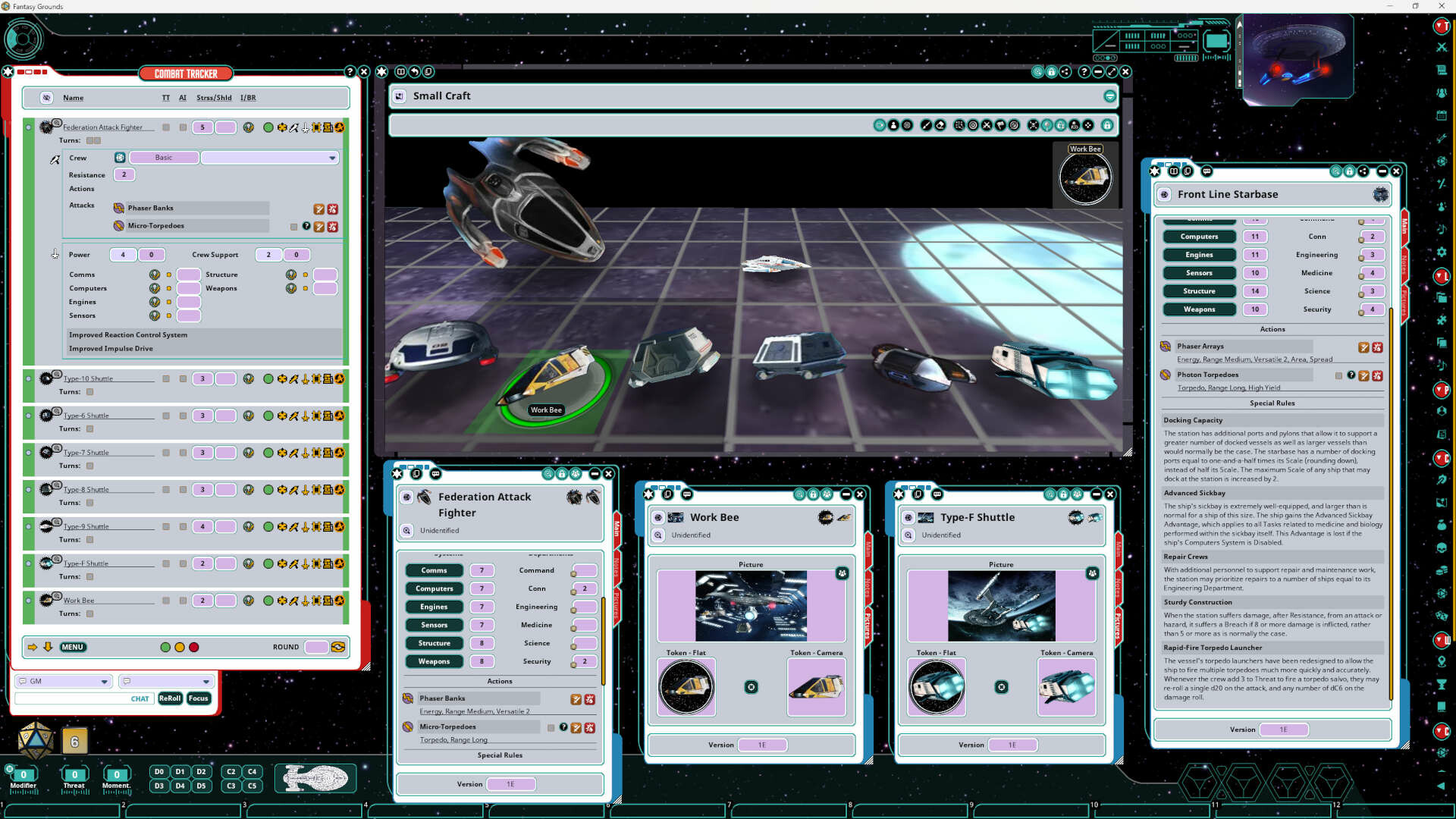Switch to Front Line Starbase Notes tab
This screenshot has width=1456, height=819.
click(x=1404, y=265)
